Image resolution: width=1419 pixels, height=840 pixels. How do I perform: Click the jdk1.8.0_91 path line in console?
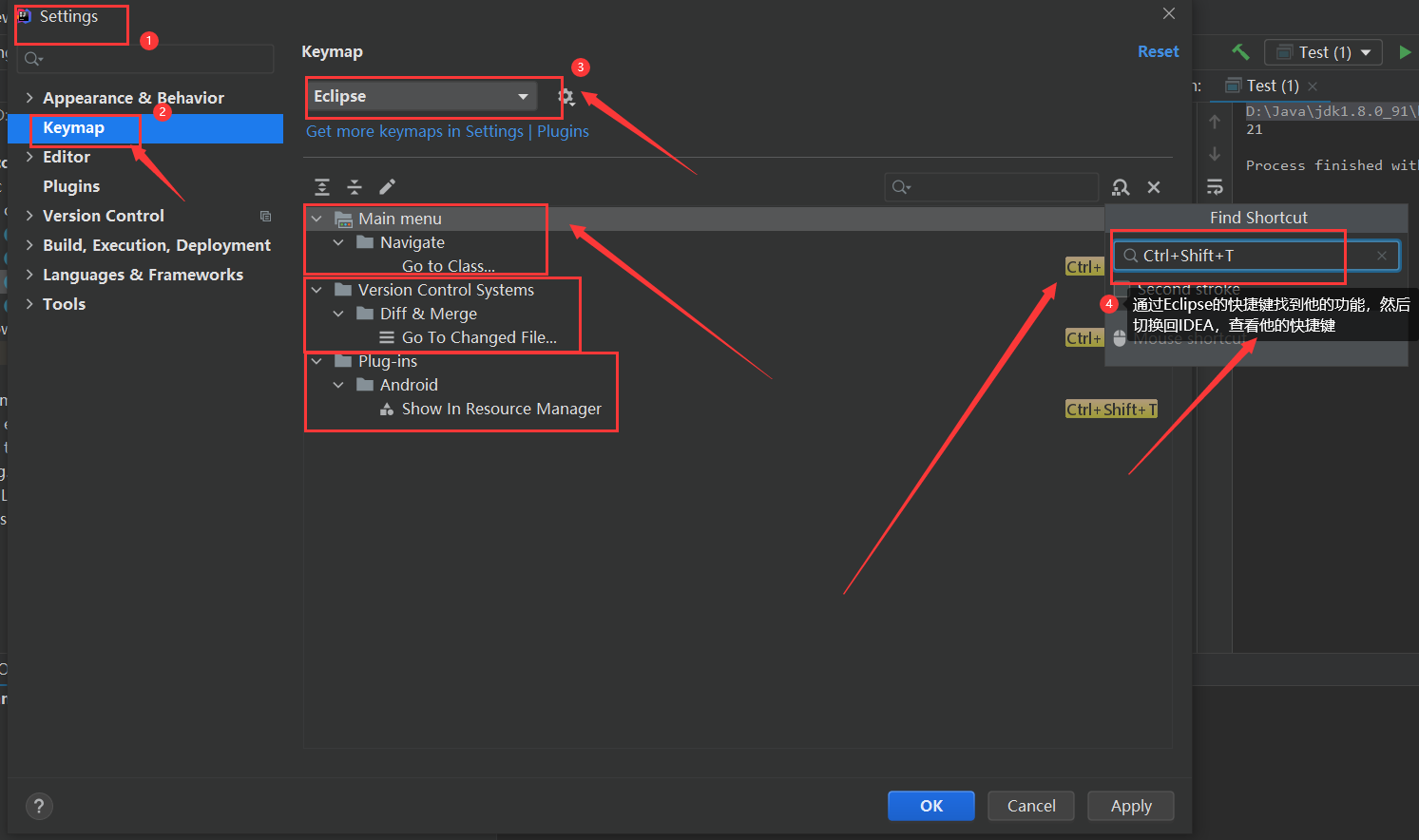(1332, 111)
